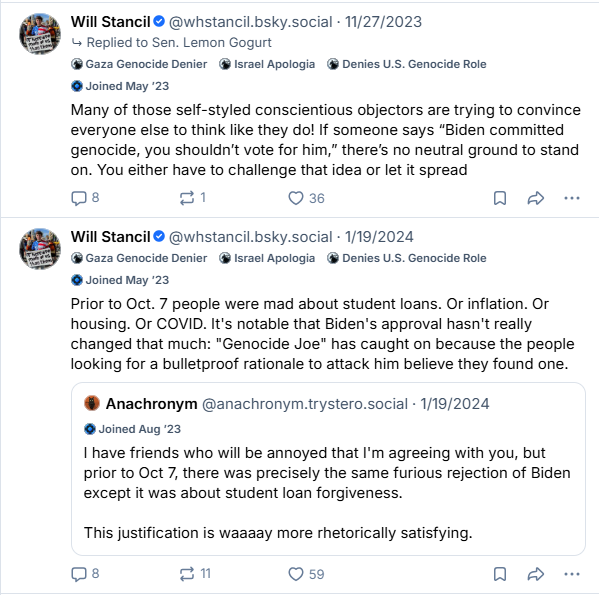Share the 1/19/2024 quote post
This screenshot has width=599, height=595.
536,574
